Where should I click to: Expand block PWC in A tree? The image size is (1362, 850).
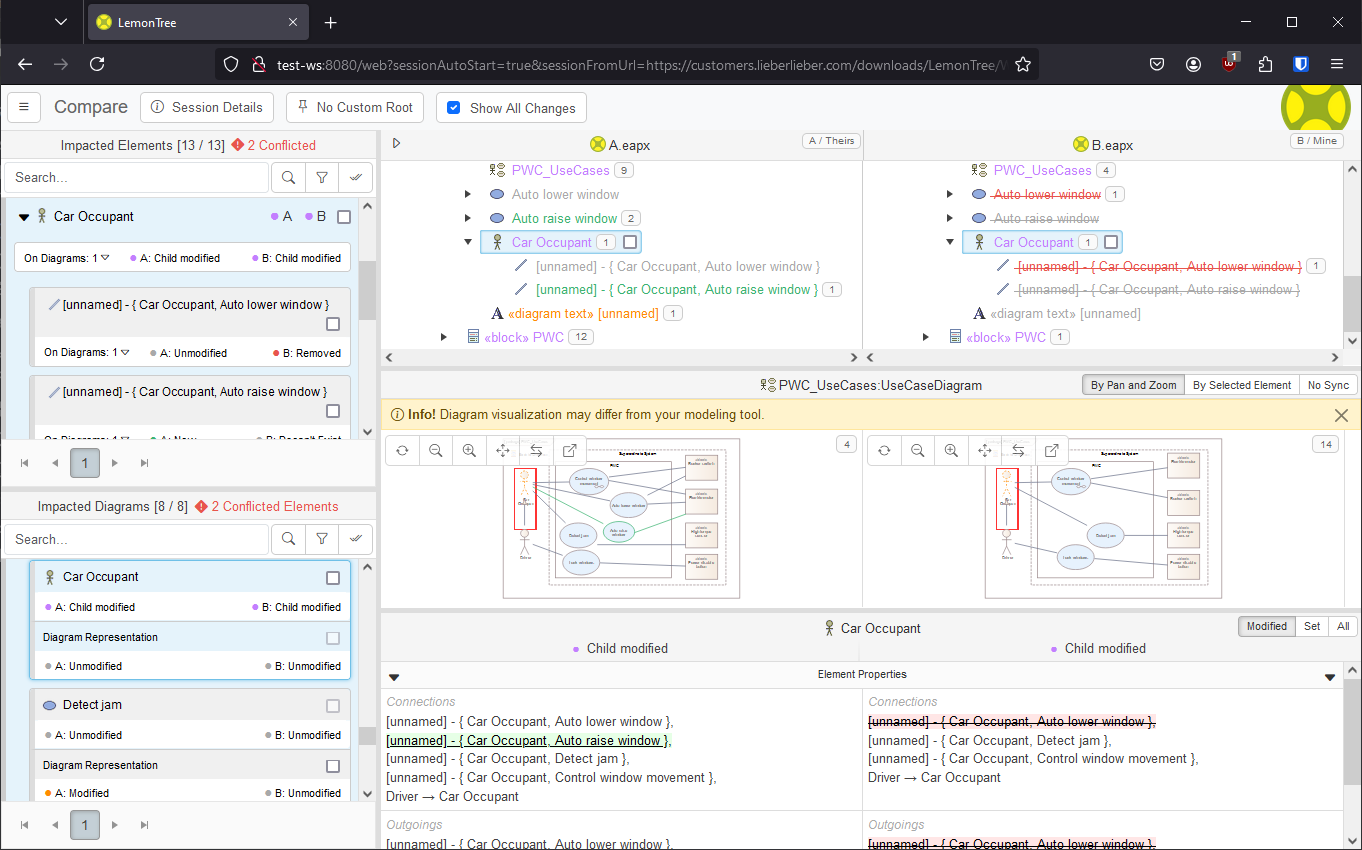(443, 337)
